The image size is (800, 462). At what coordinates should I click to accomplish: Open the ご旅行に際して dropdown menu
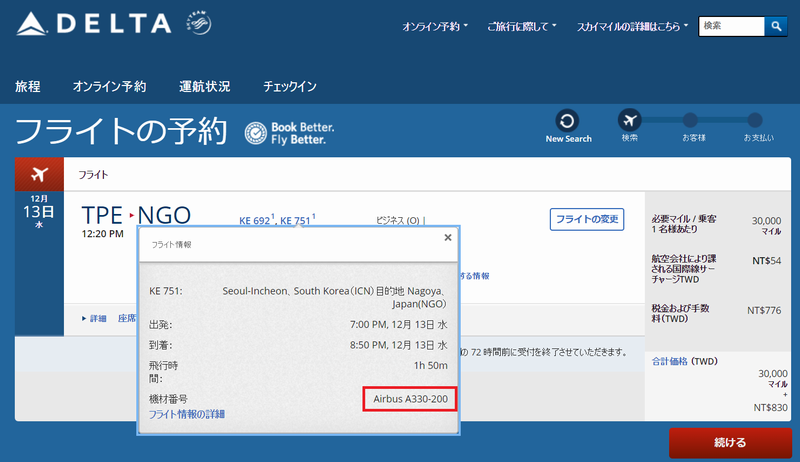pos(521,27)
